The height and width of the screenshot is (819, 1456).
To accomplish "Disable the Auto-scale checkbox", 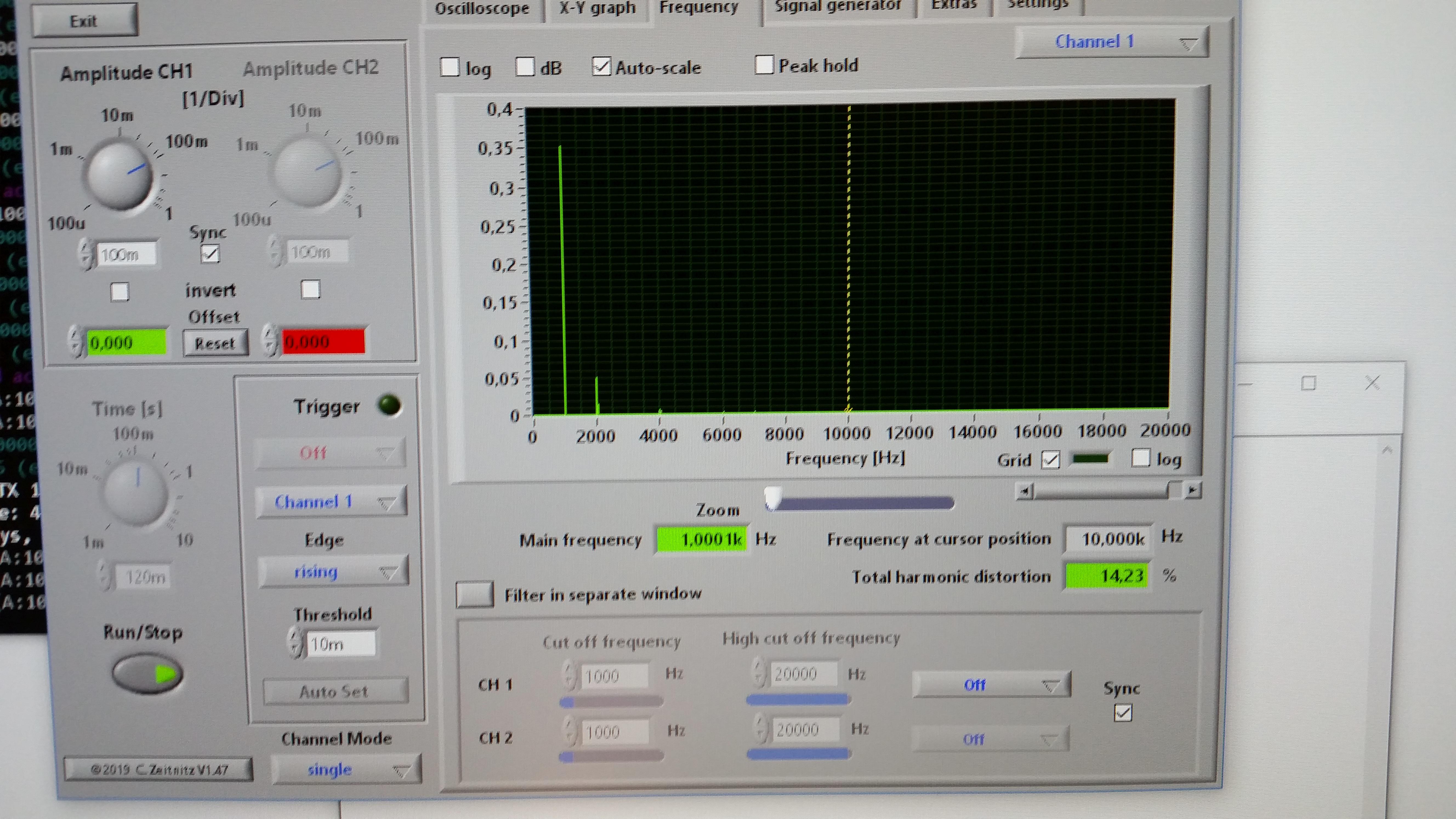I will pyautogui.click(x=601, y=67).
